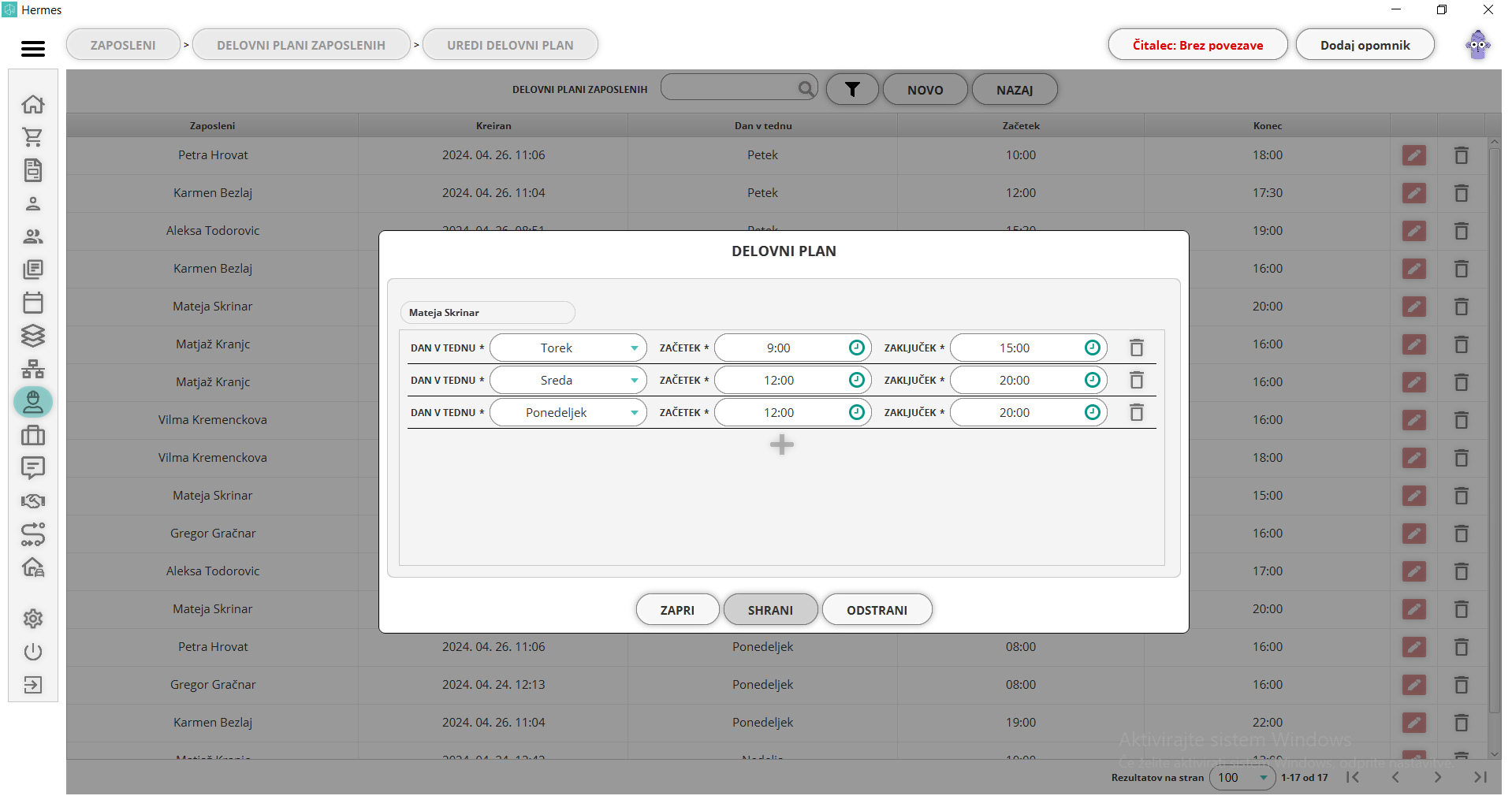1512x807 pixels.
Task: Click DELOVNI PLANI ZAPOSLENIH breadcrumb
Action: point(301,45)
